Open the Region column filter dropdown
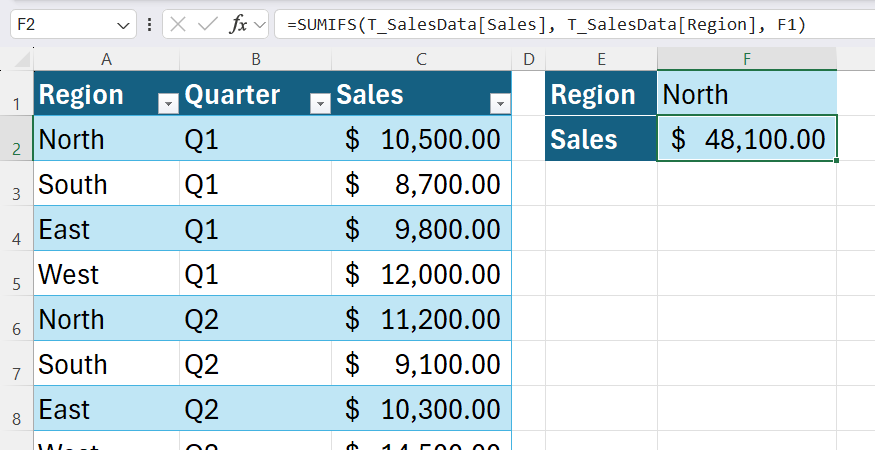This screenshot has width=875, height=450. point(168,103)
